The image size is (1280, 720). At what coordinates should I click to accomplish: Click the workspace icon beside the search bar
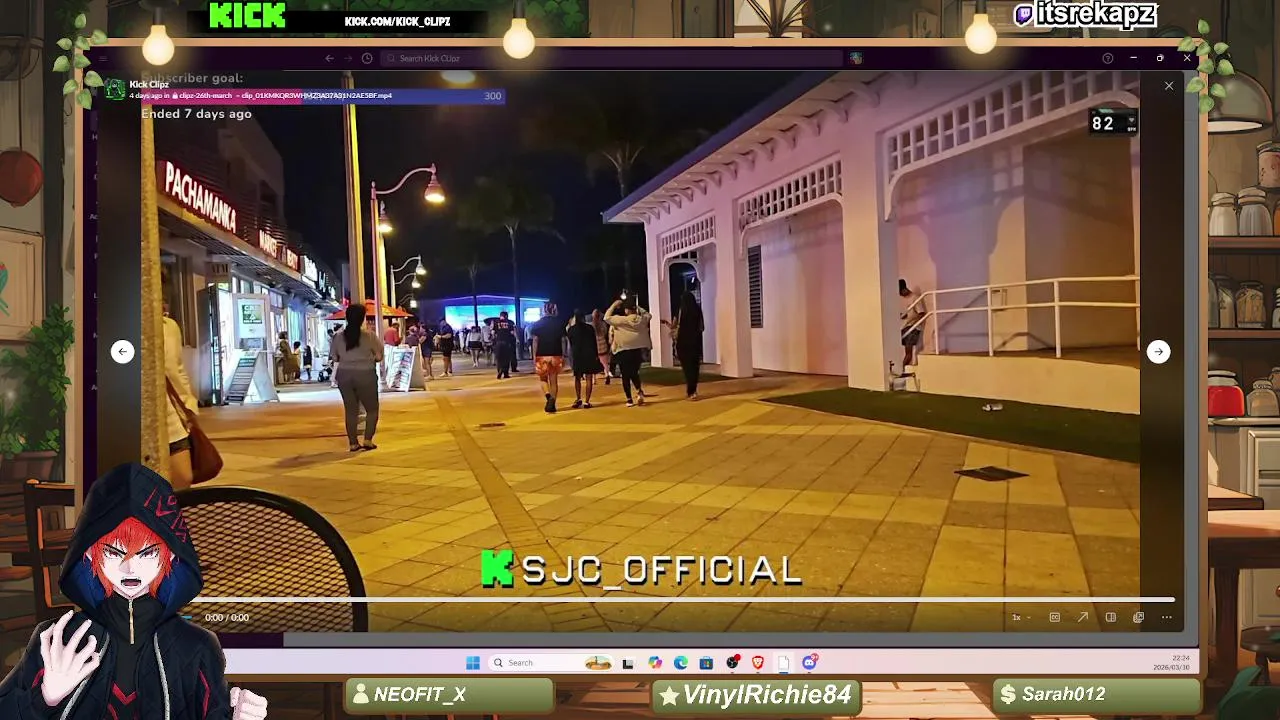(856, 58)
